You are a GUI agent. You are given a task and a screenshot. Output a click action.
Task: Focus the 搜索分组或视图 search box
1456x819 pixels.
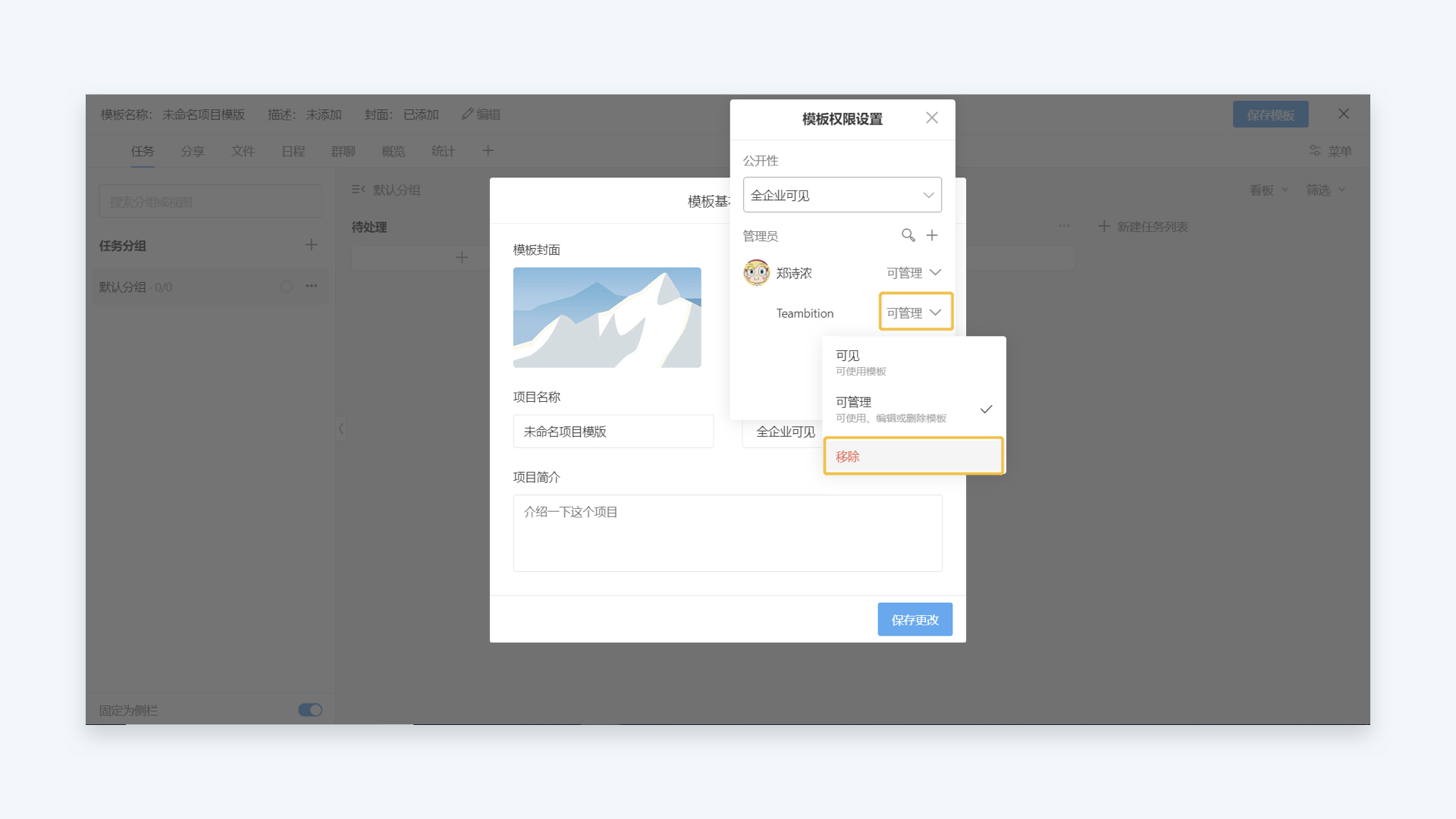click(x=210, y=202)
